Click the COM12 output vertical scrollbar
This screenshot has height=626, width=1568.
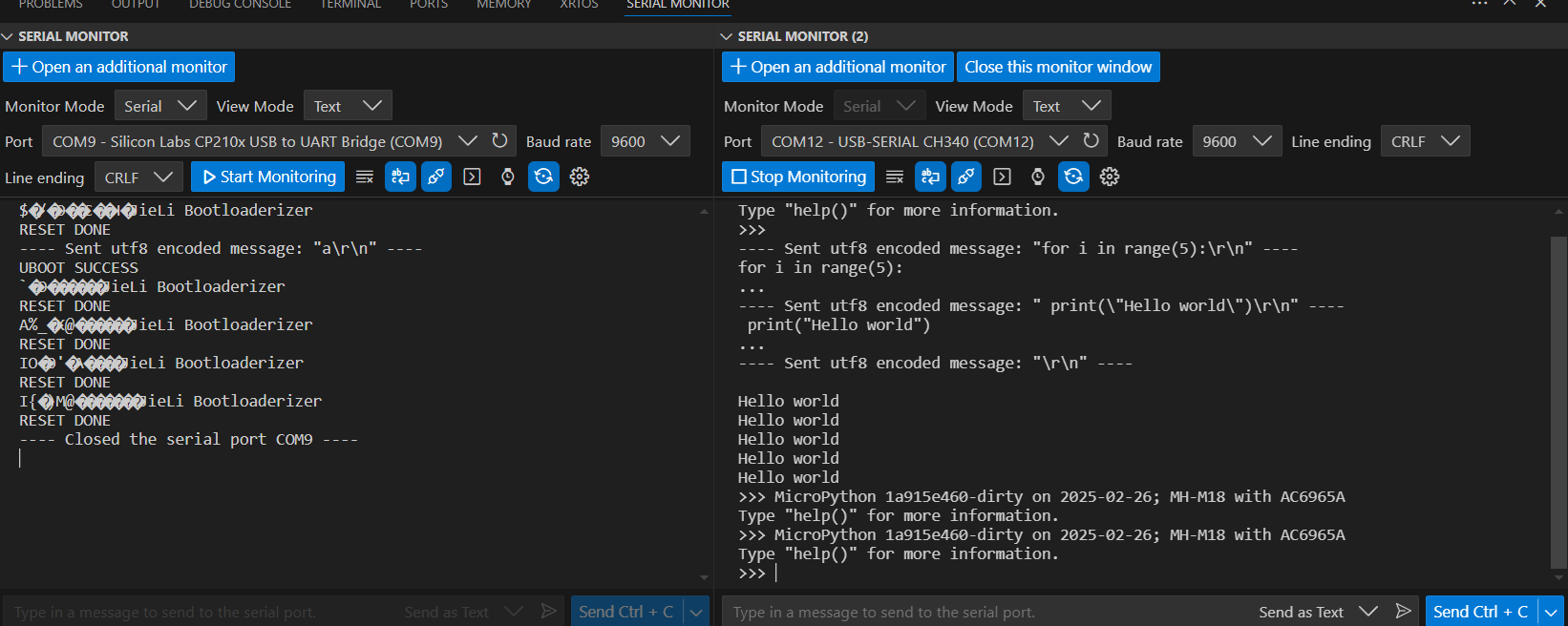pyautogui.click(x=1558, y=401)
